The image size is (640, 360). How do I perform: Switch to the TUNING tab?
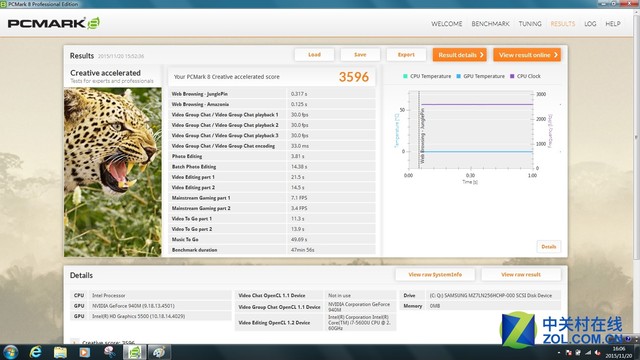click(530, 24)
